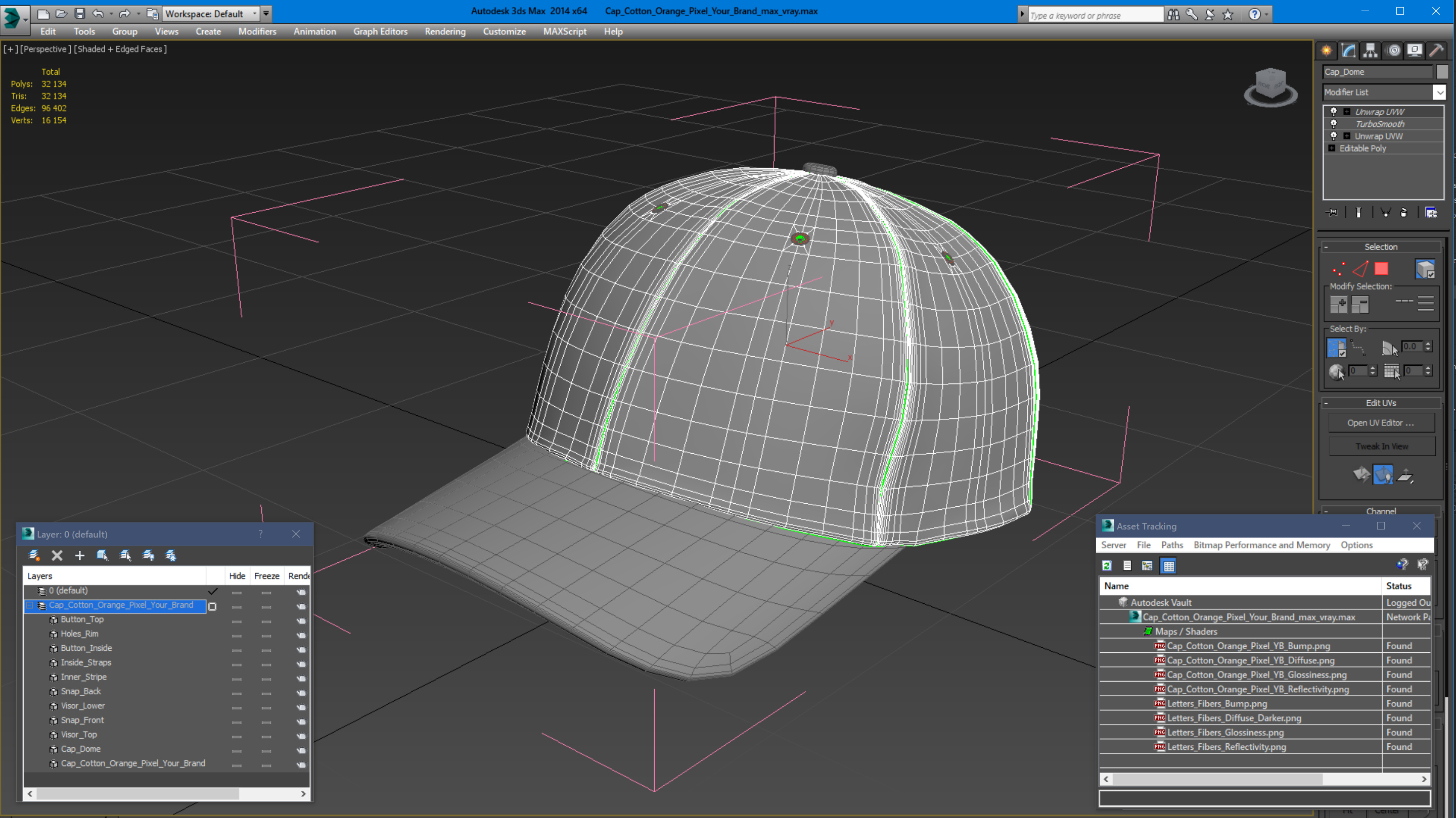The image size is (1456, 818).
Task: Click the Tweak In View button
Action: click(x=1381, y=446)
